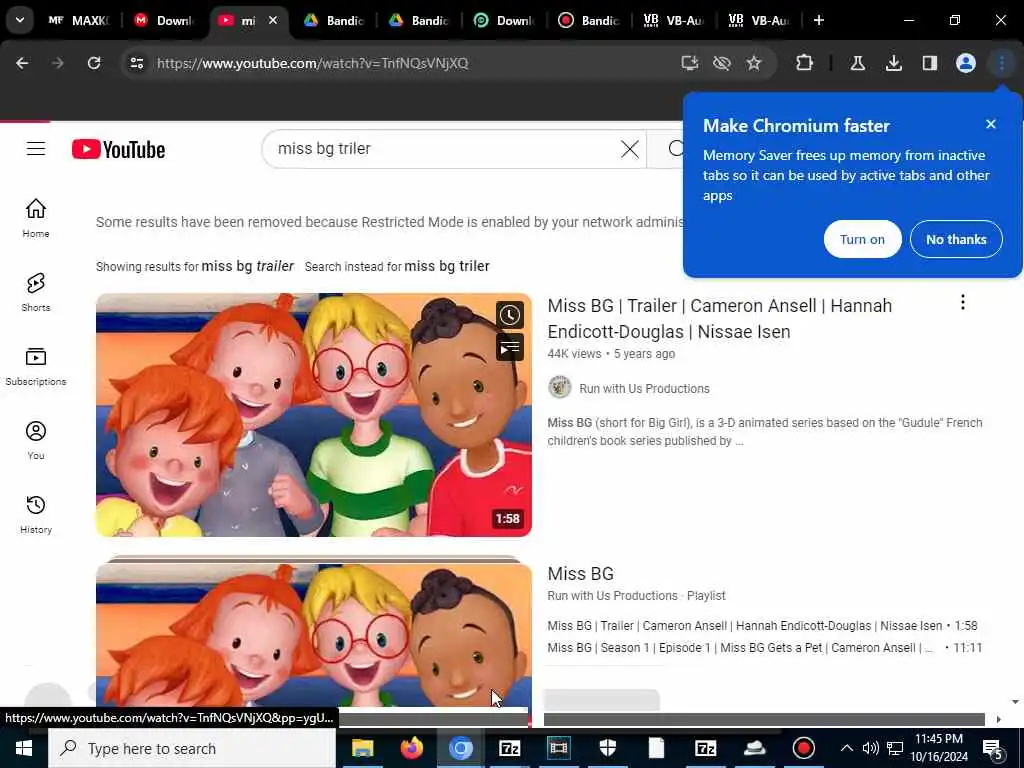Show hidden system tray icons
The height and width of the screenshot is (768, 1024).
846,748
